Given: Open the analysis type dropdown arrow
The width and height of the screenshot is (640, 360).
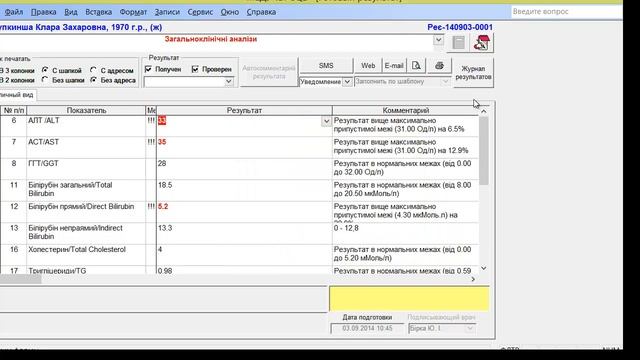Looking at the screenshot, I should tap(438, 40).
